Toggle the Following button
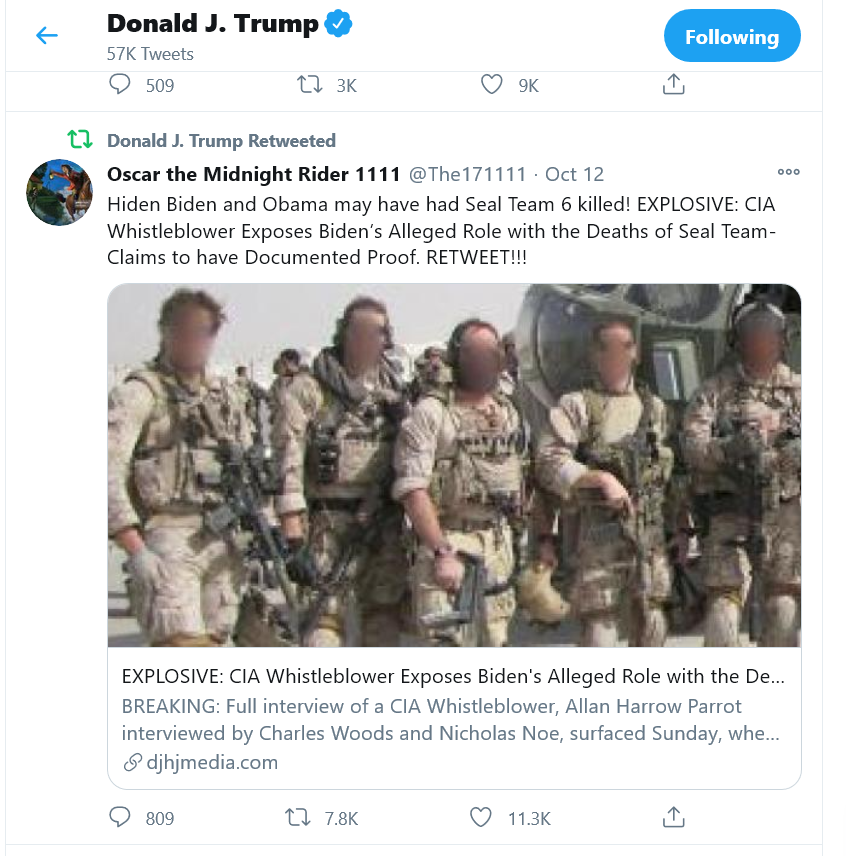 731,37
